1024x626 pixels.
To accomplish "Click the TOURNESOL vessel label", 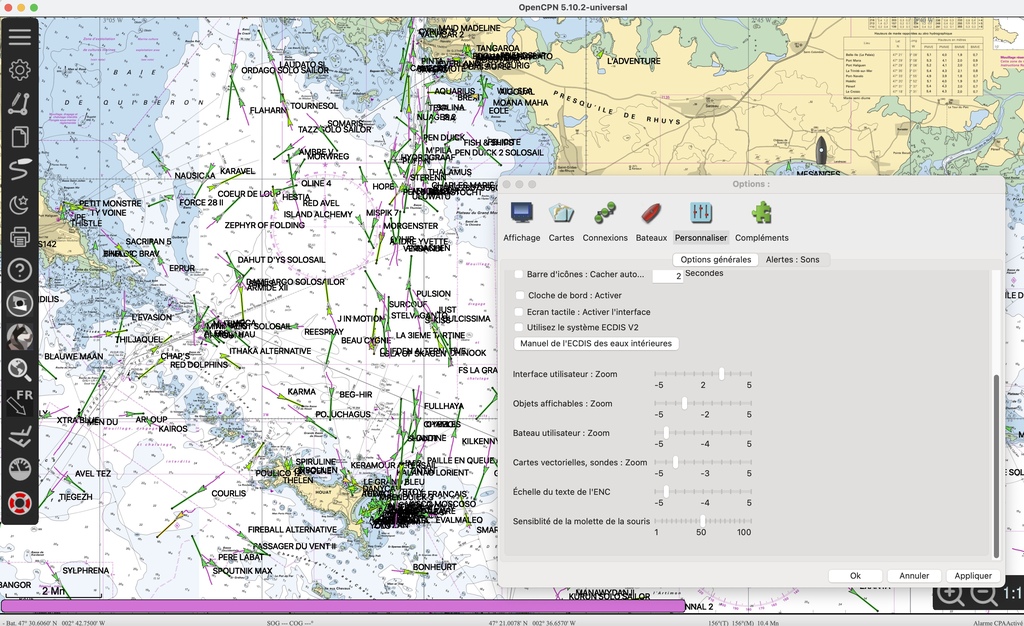I will [314, 106].
